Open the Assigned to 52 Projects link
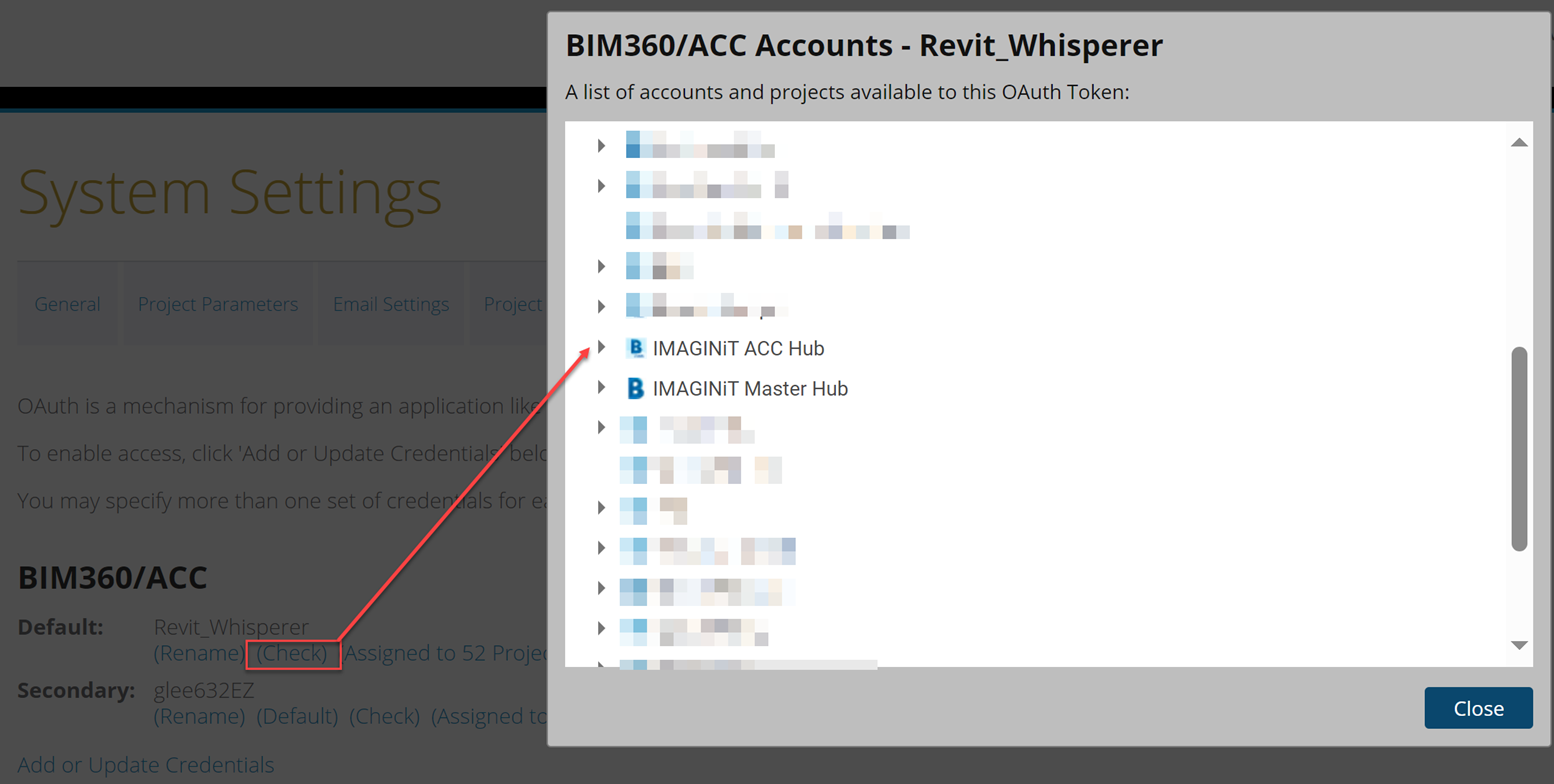 [x=445, y=654]
